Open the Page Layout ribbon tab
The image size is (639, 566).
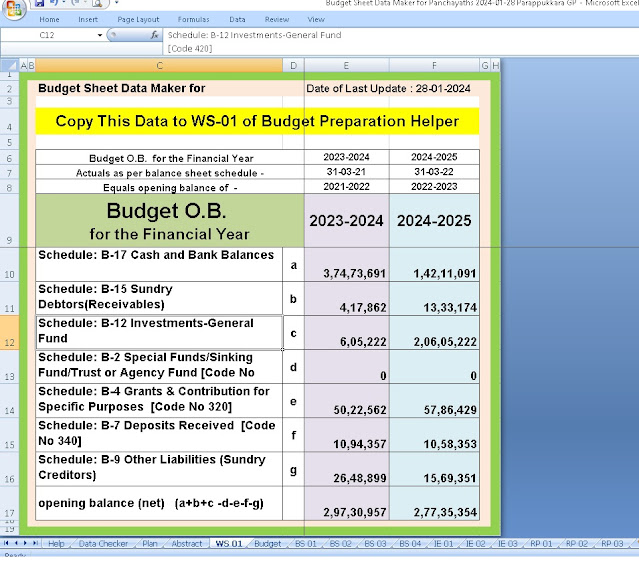pos(138,19)
